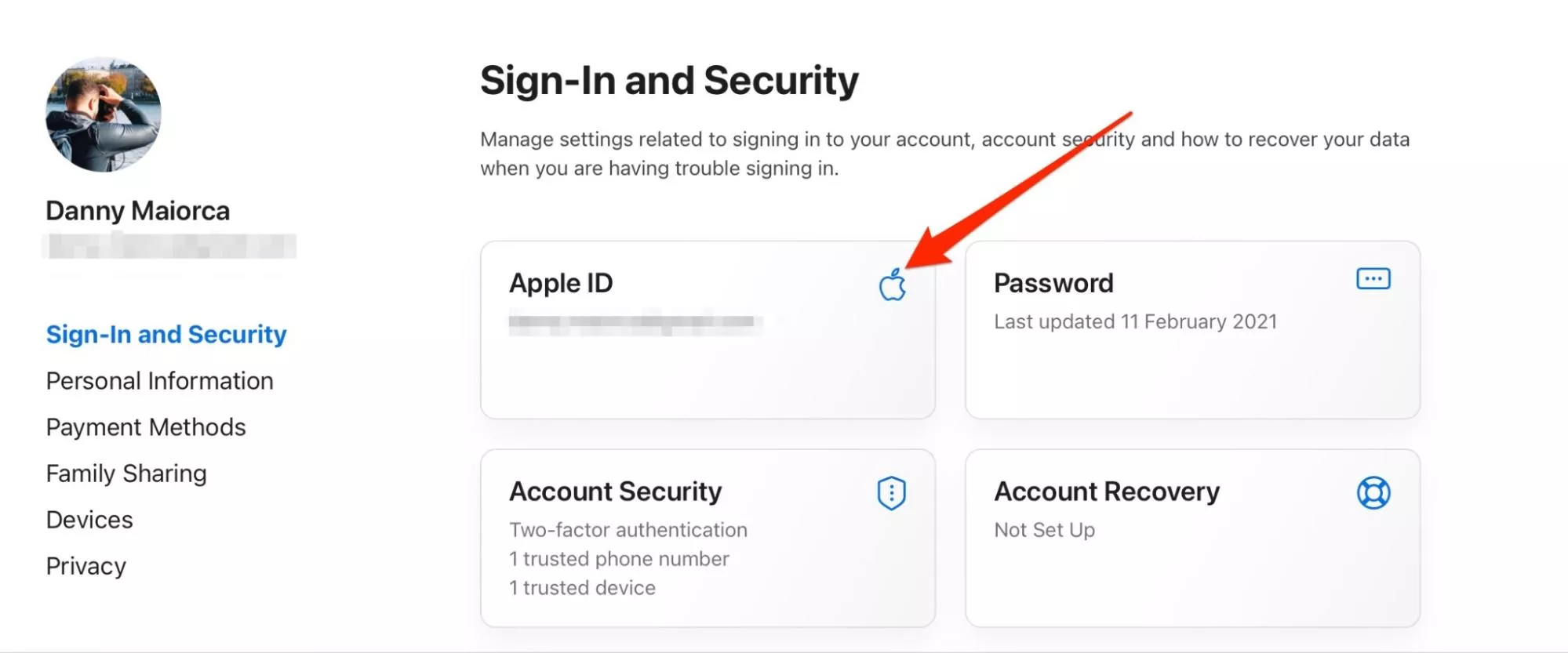Click the Two-factor authentication text
The width and height of the screenshot is (1568, 653).
click(628, 530)
